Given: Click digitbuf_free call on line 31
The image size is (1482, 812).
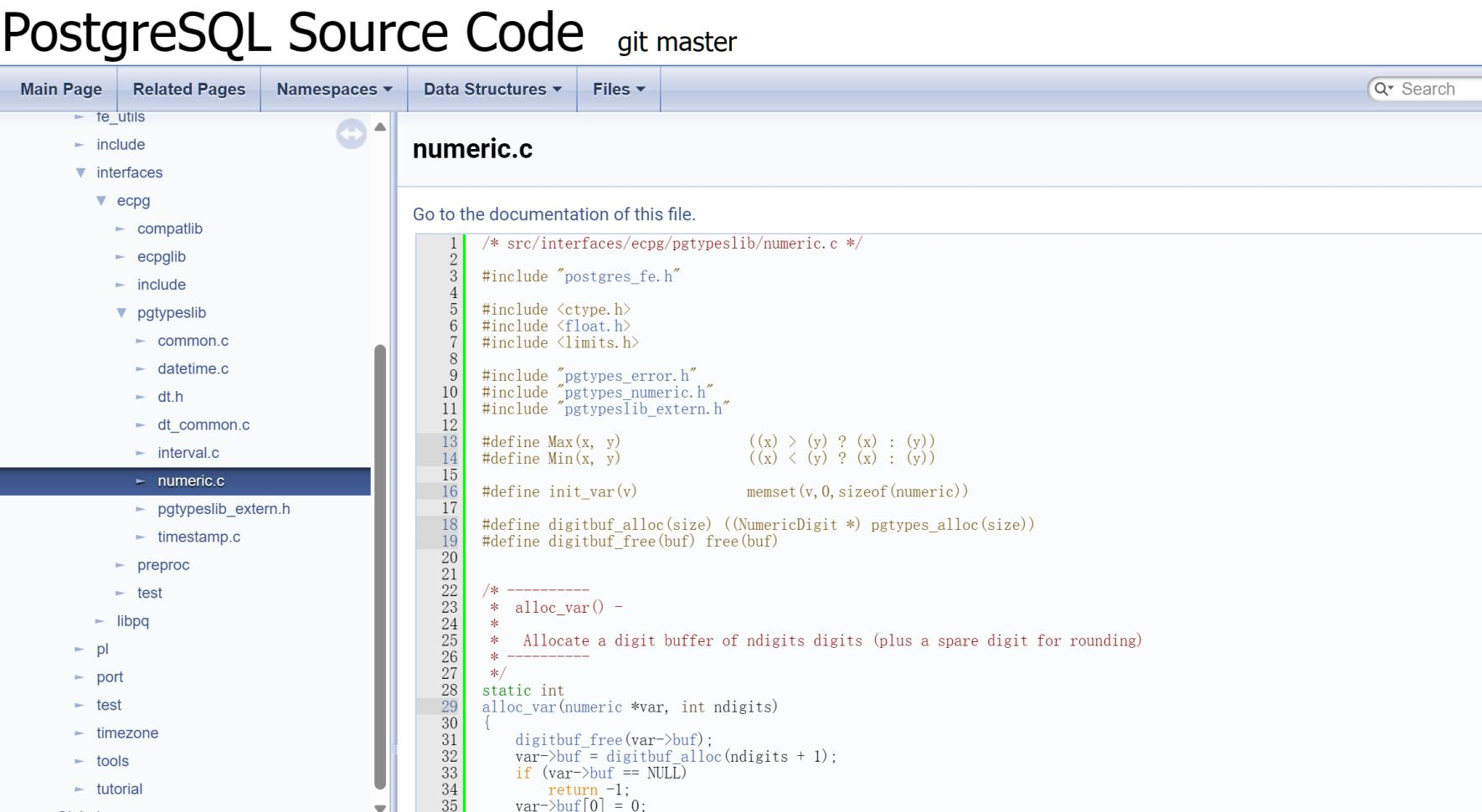Looking at the screenshot, I should coord(569,740).
